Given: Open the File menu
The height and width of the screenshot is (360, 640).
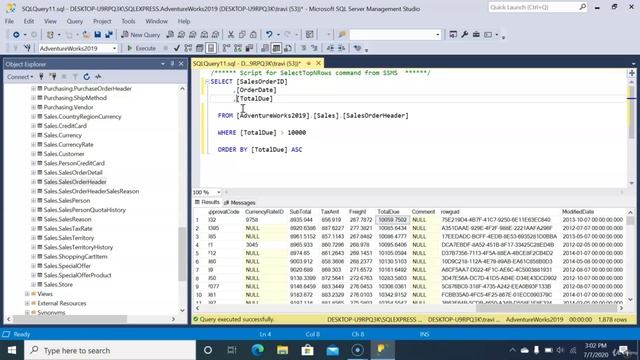Looking at the screenshot, I should click(x=9, y=21).
